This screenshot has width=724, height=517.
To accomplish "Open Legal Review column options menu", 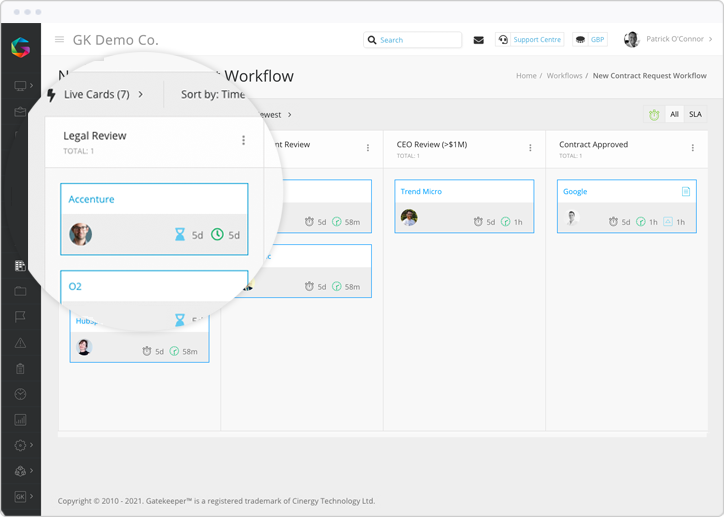I will [x=243, y=141].
